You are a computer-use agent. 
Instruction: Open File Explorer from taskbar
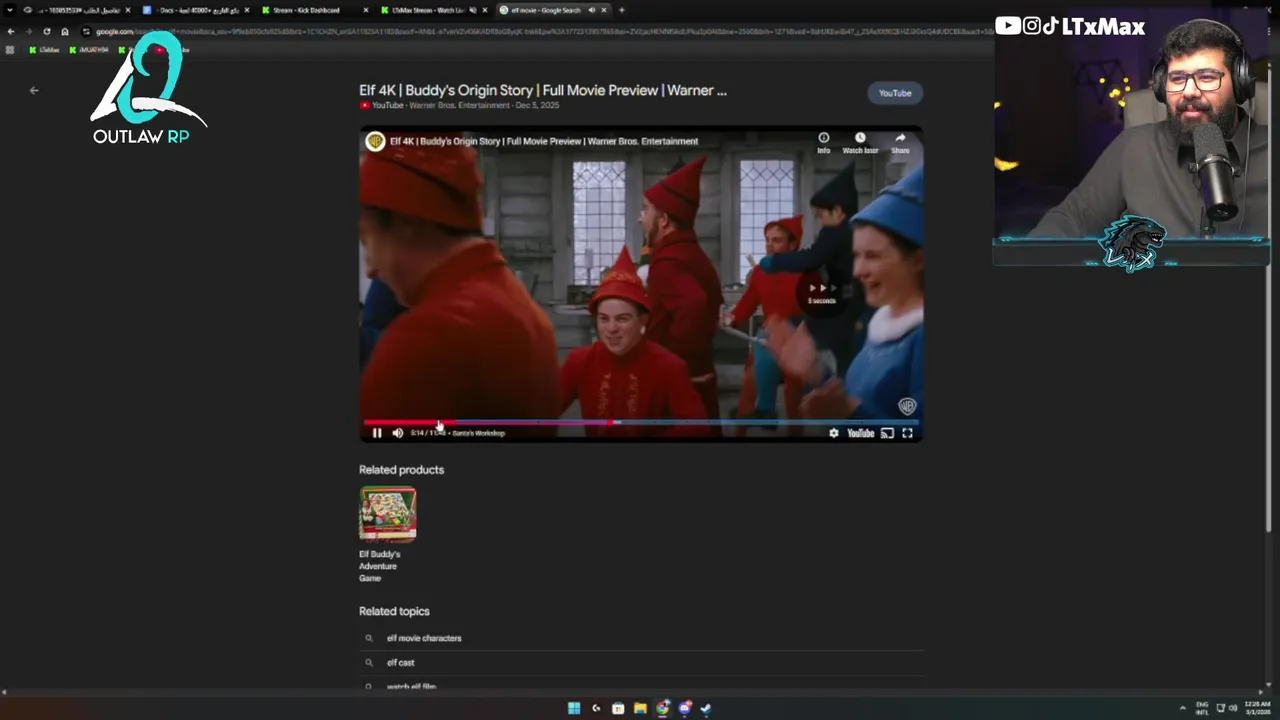click(x=640, y=708)
